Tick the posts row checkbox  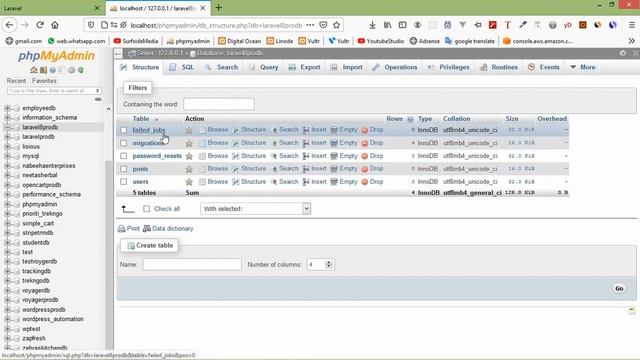tap(124, 169)
